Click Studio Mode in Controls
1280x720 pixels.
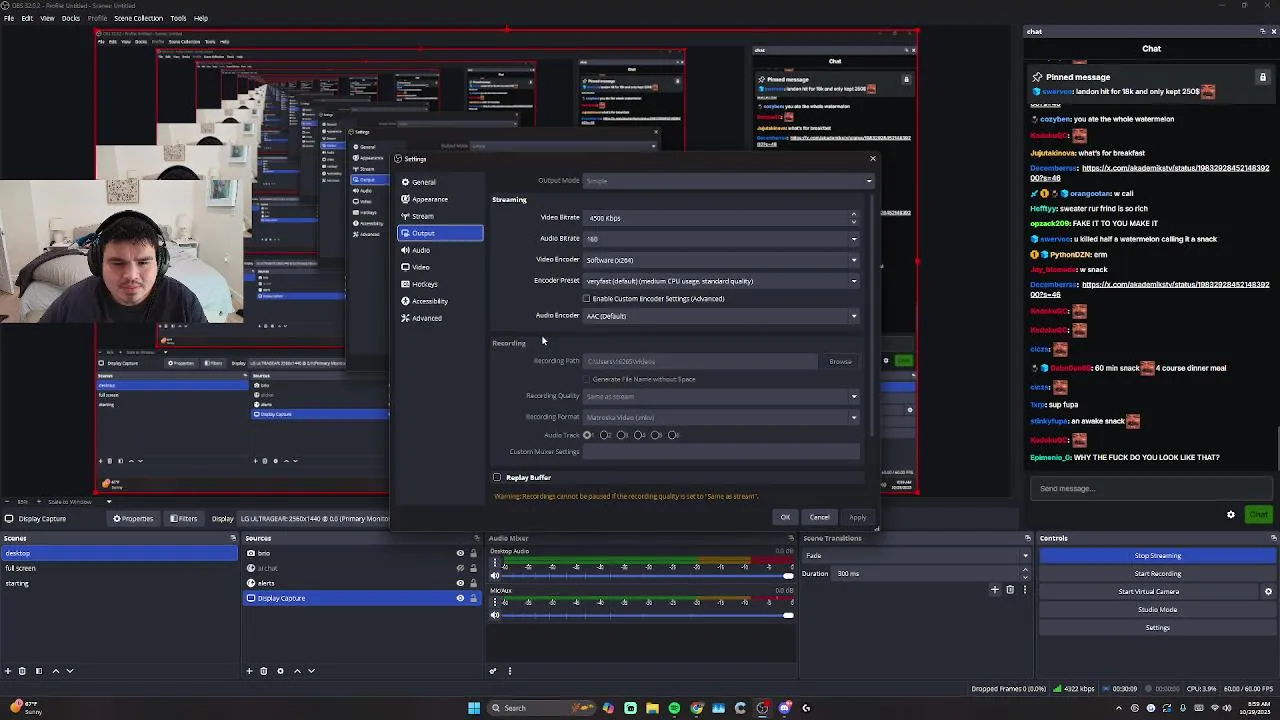(x=1157, y=610)
